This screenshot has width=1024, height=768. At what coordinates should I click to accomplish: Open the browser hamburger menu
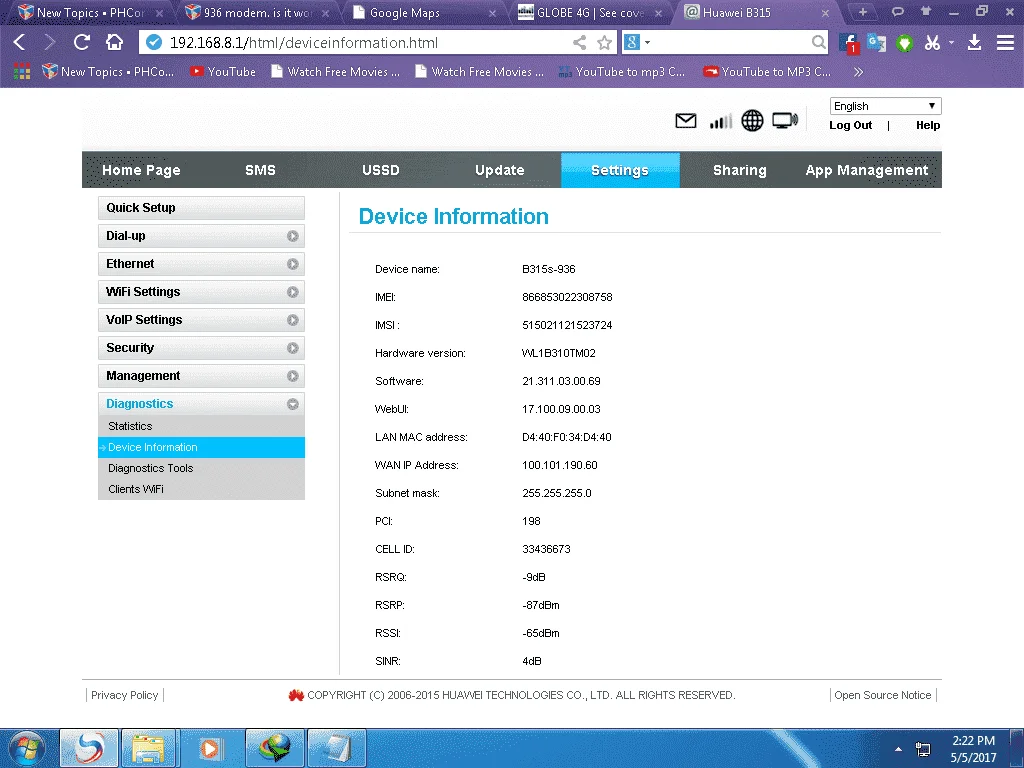point(1005,43)
